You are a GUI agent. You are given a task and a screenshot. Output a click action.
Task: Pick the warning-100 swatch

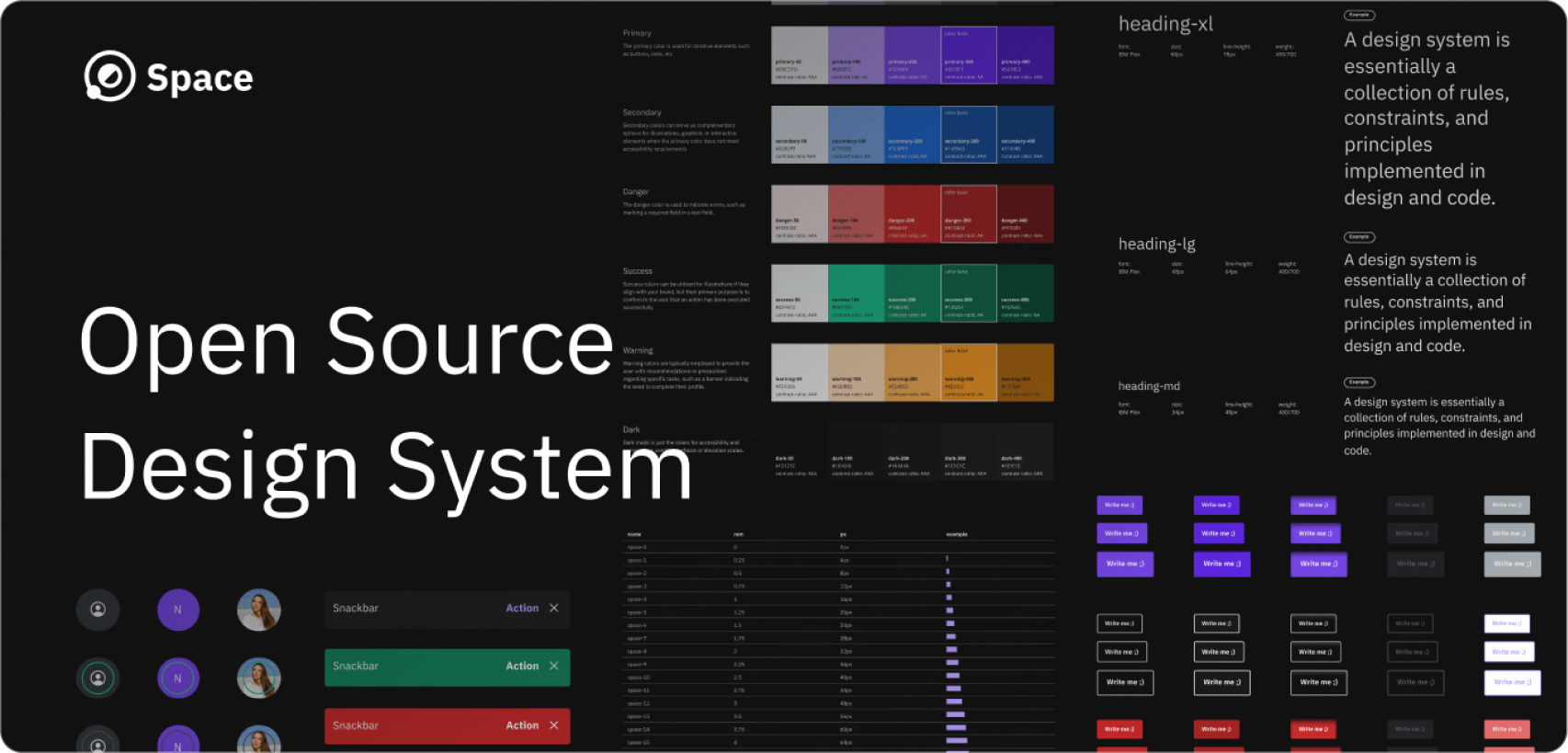click(x=857, y=372)
